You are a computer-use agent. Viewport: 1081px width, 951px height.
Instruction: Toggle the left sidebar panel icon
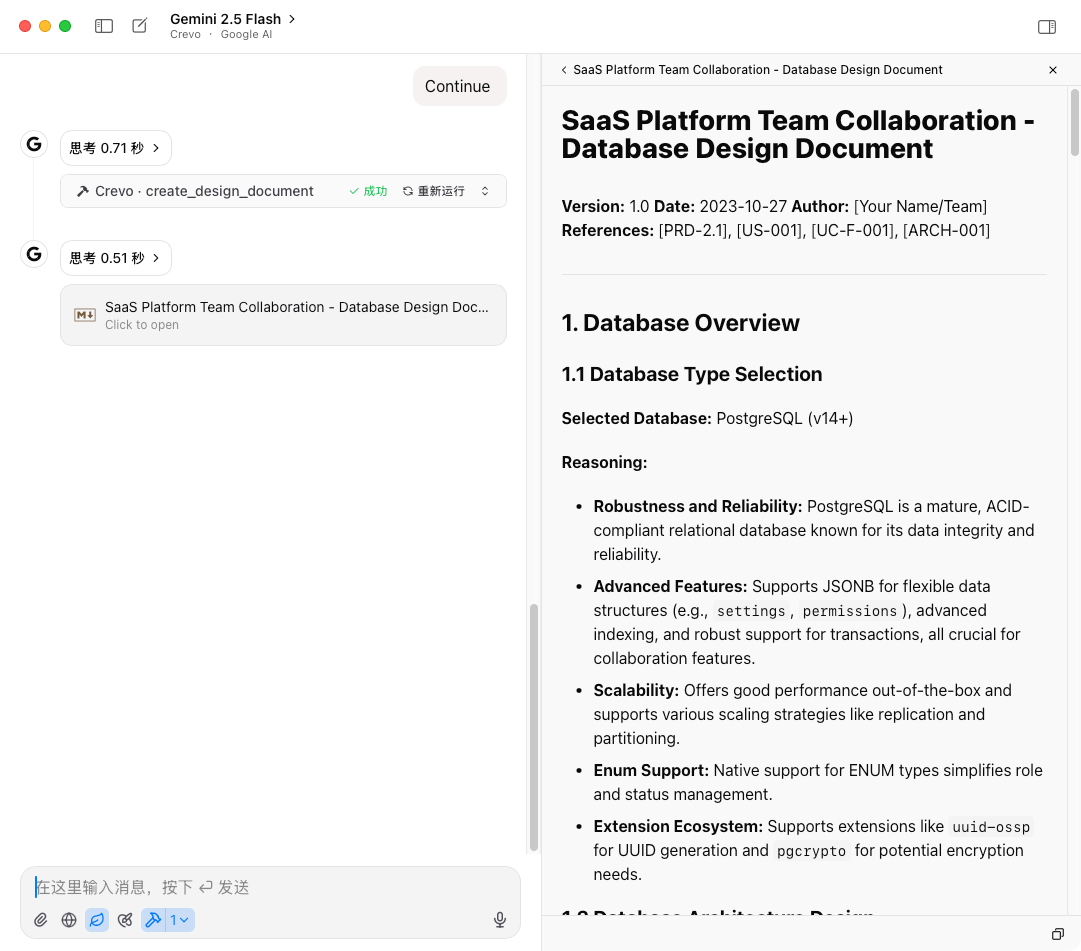click(104, 26)
